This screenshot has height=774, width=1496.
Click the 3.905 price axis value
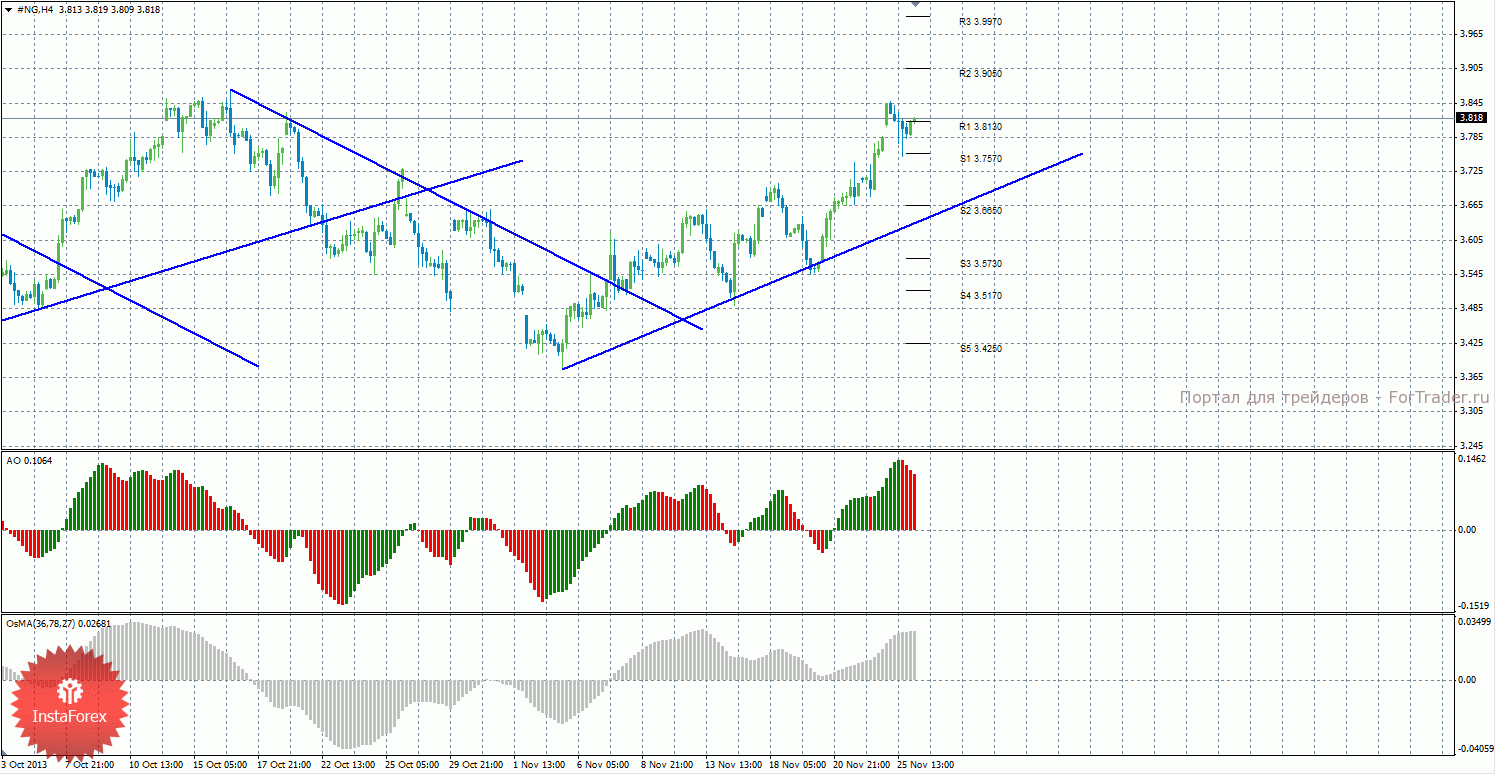tap(1471, 69)
